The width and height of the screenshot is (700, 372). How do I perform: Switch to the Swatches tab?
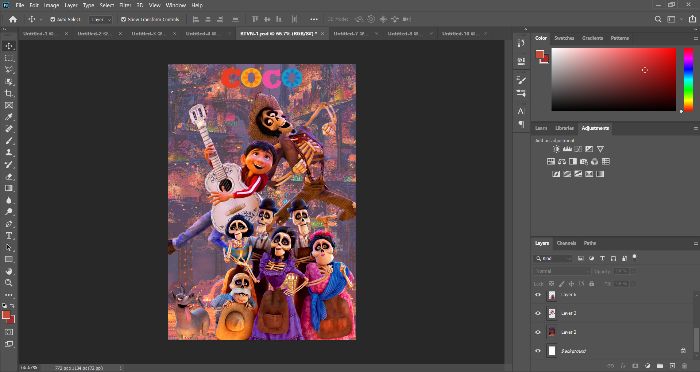[564, 38]
